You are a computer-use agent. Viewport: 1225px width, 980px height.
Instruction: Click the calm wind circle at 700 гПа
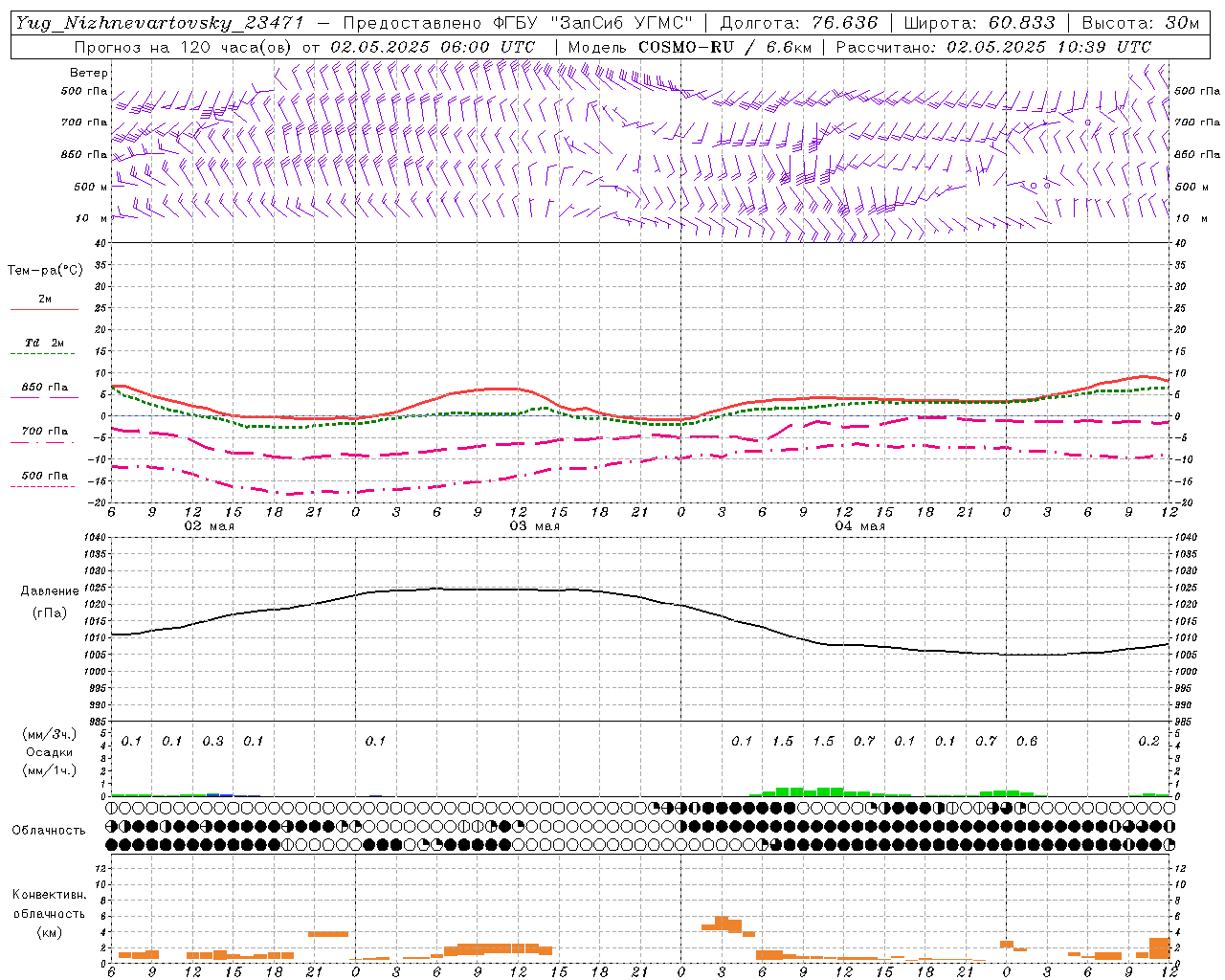pyautogui.click(x=1087, y=122)
